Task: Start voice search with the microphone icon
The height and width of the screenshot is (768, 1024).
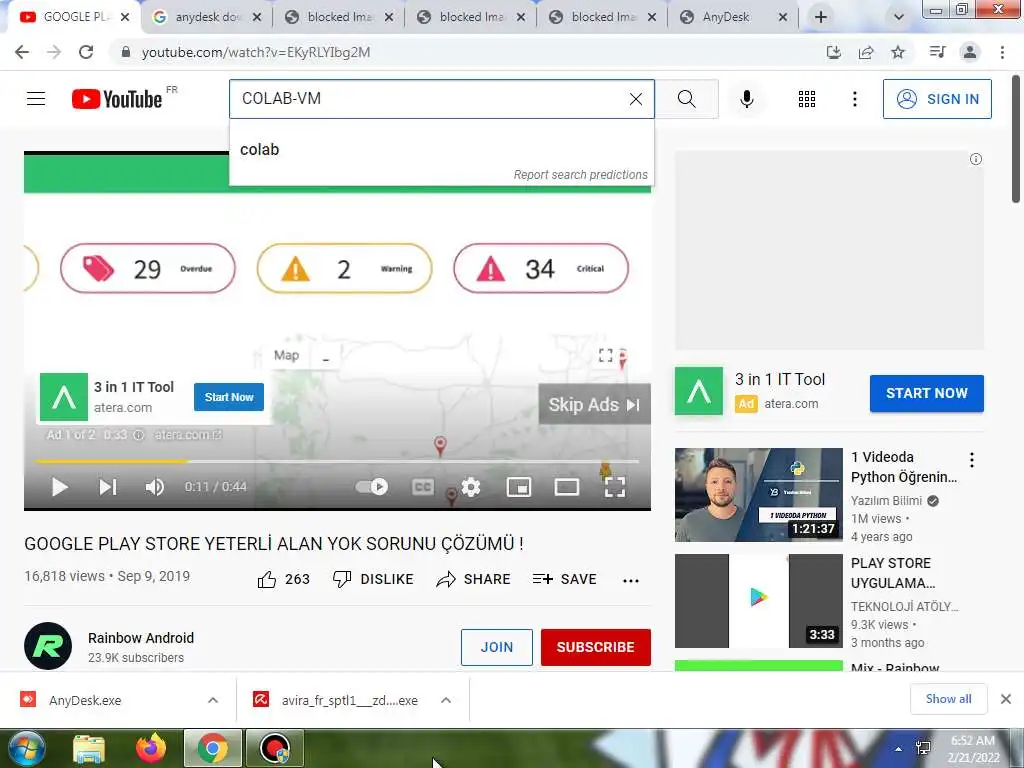Action: click(x=747, y=99)
